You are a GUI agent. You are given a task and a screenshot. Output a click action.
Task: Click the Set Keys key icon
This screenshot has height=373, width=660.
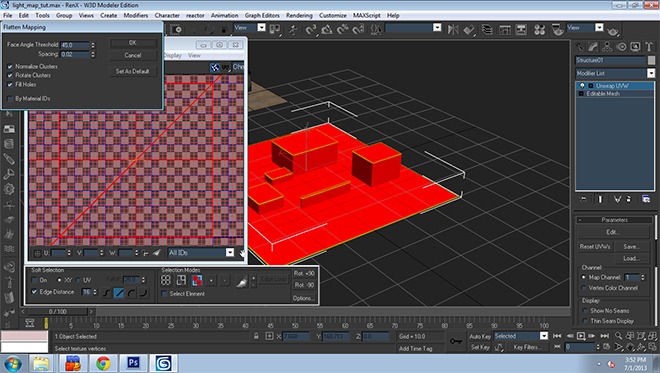456,341
